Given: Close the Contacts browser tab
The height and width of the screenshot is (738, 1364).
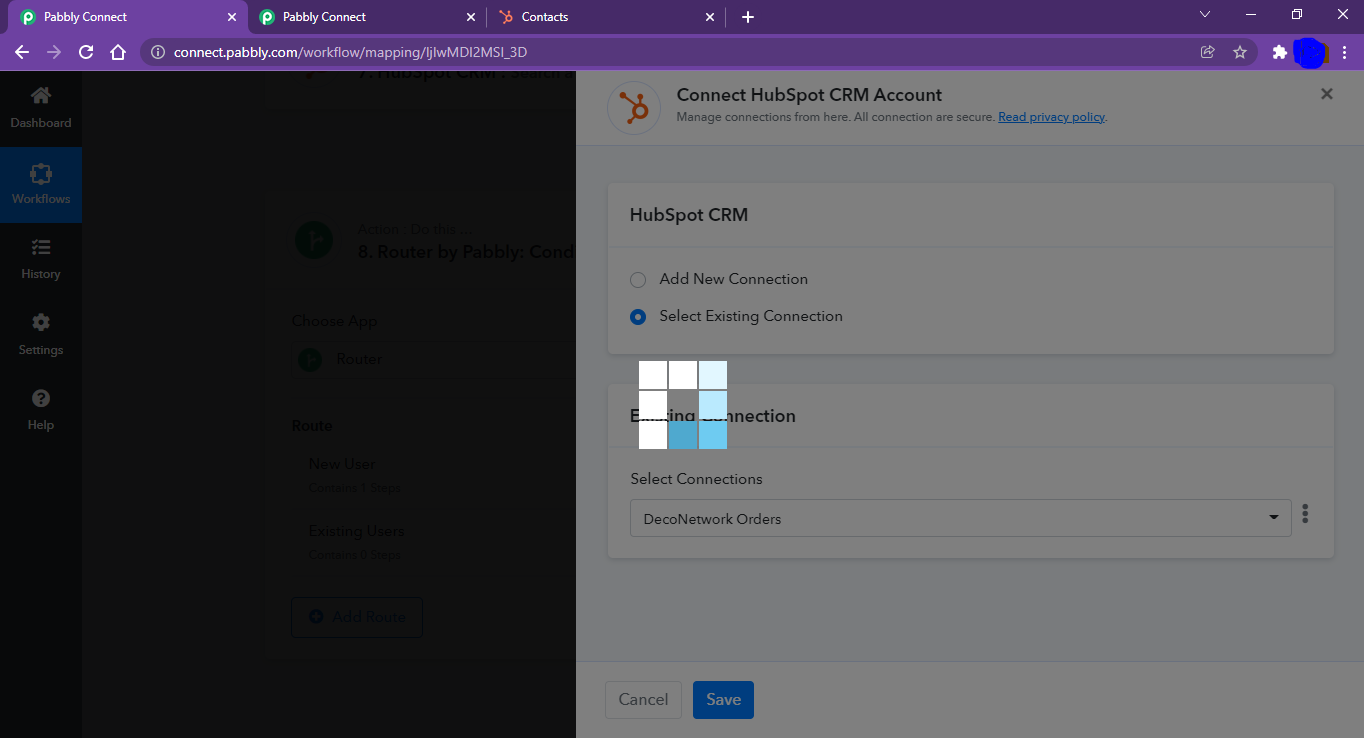Looking at the screenshot, I should click(x=710, y=17).
